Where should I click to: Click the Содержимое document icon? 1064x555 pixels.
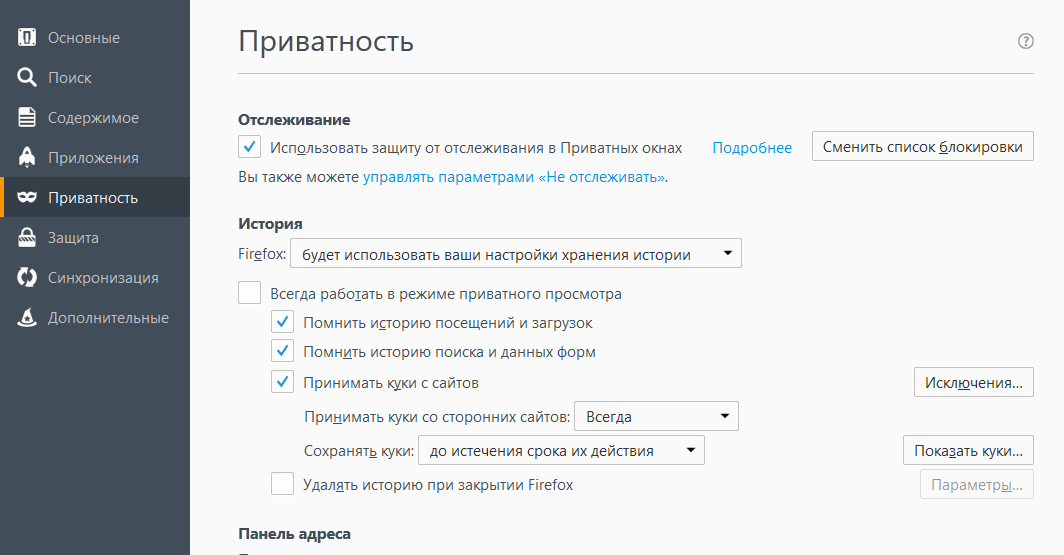tap(26, 117)
